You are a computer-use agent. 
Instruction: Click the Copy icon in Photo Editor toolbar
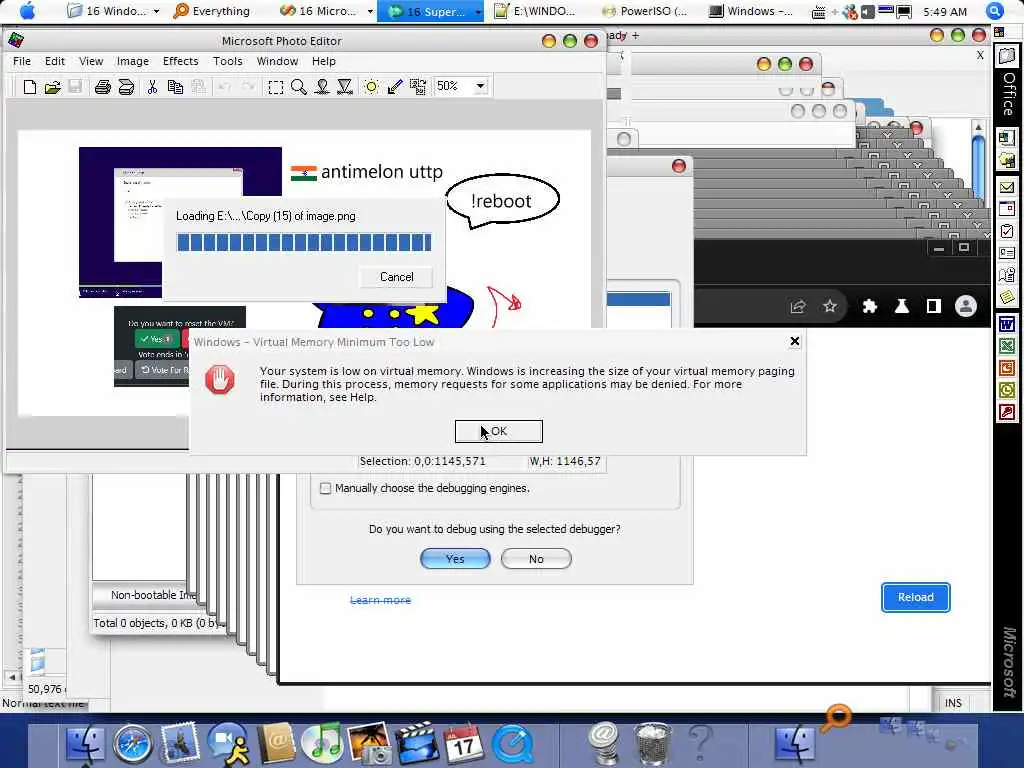[175, 87]
